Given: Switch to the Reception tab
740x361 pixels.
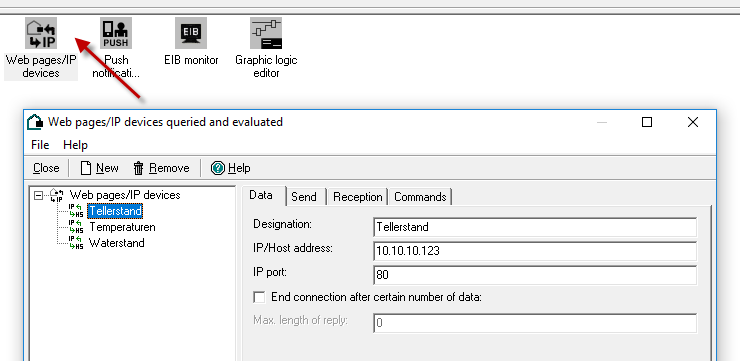Looking at the screenshot, I should coord(358,197).
